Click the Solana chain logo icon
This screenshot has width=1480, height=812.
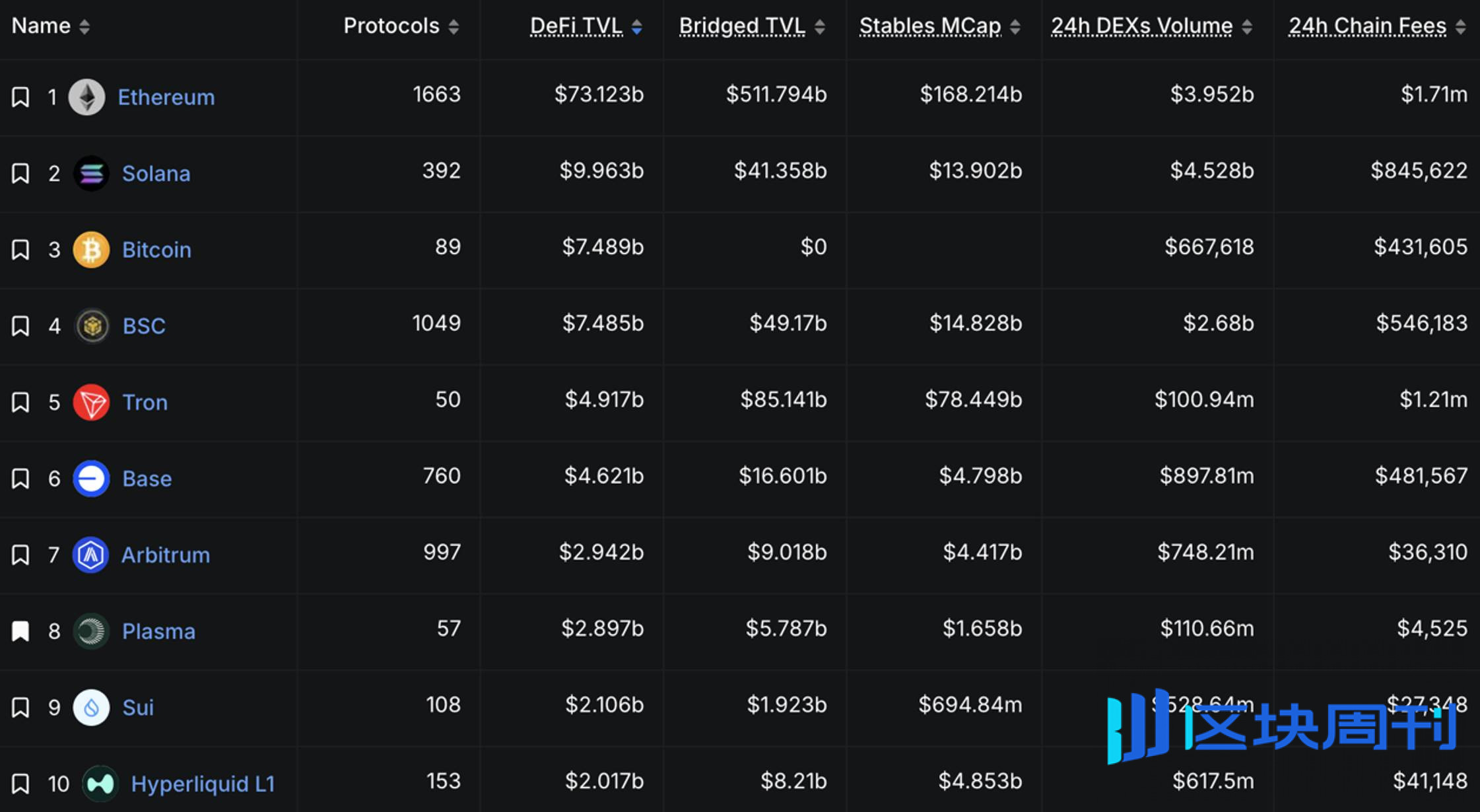(91, 174)
